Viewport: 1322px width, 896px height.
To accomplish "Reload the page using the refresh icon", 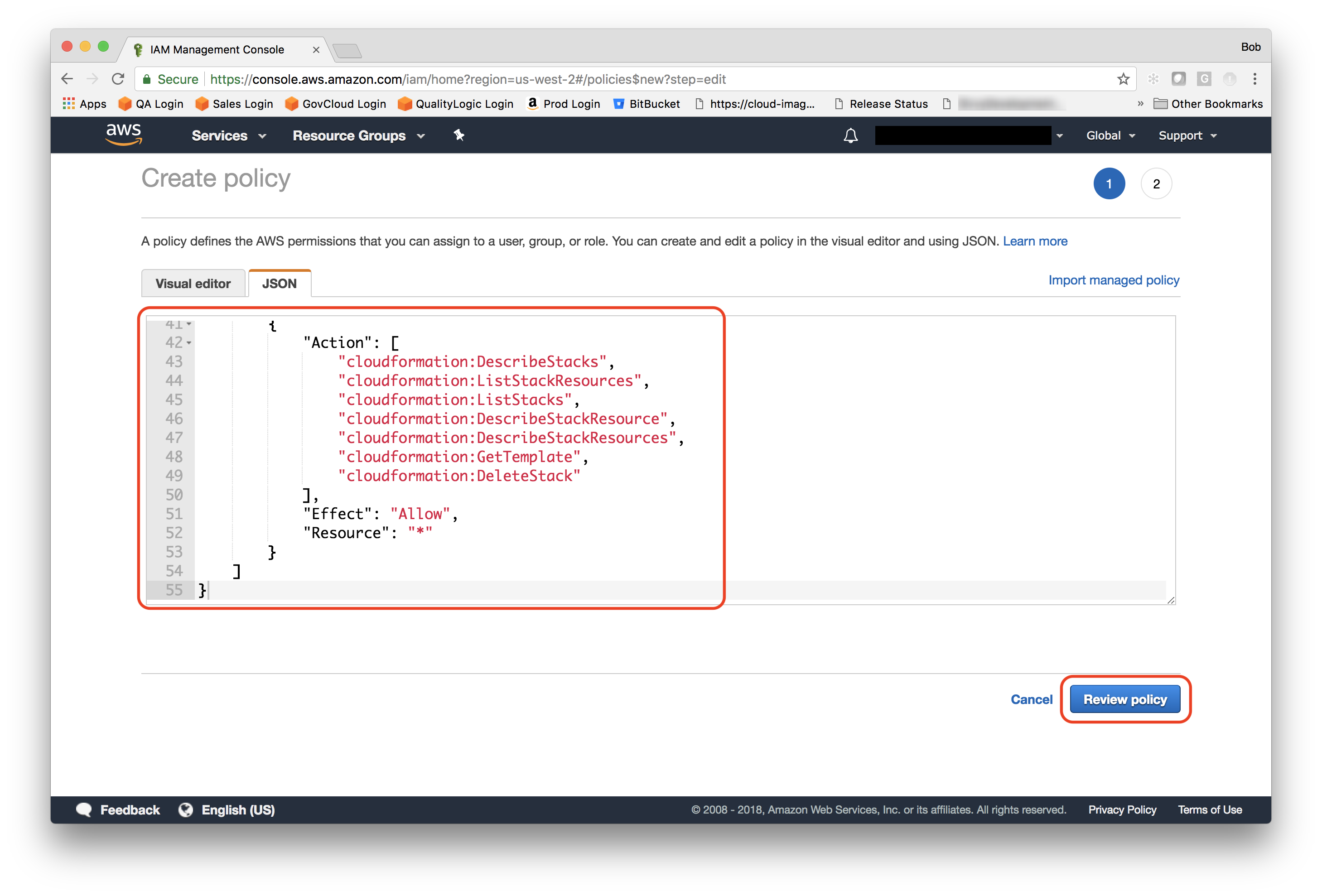I will point(118,79).
